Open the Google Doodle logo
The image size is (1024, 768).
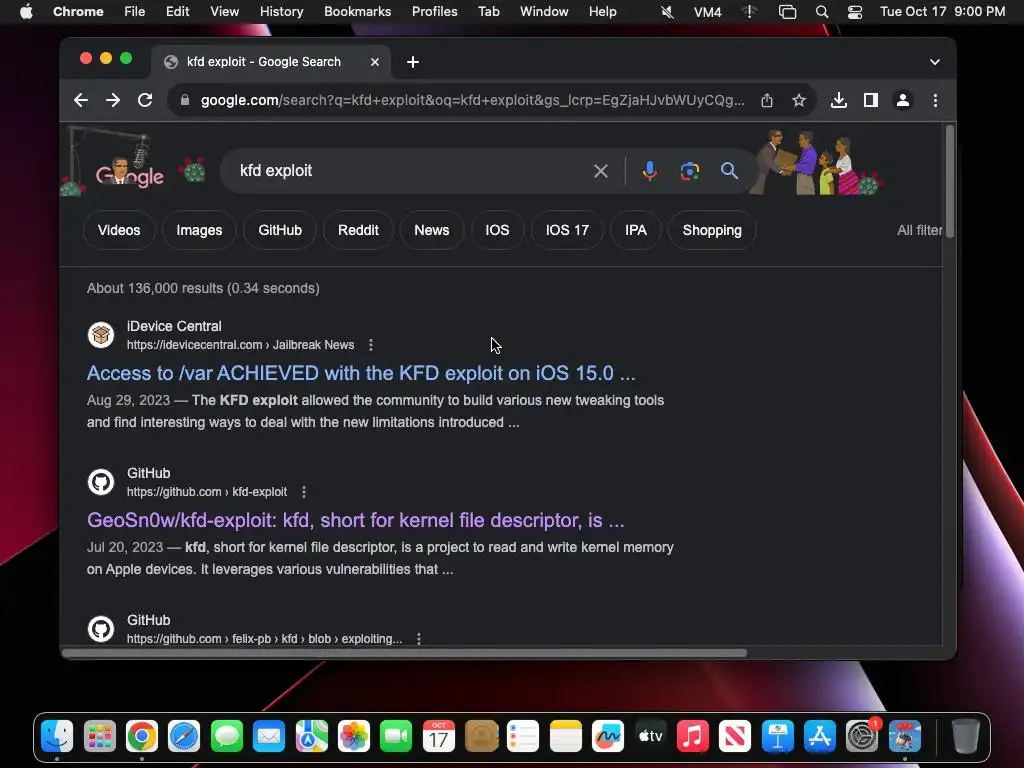[x=129, y=171]
